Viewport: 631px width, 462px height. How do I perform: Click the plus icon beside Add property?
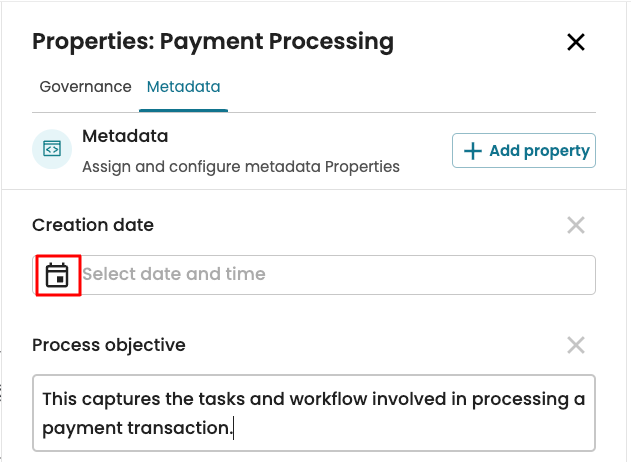(473, 151)
